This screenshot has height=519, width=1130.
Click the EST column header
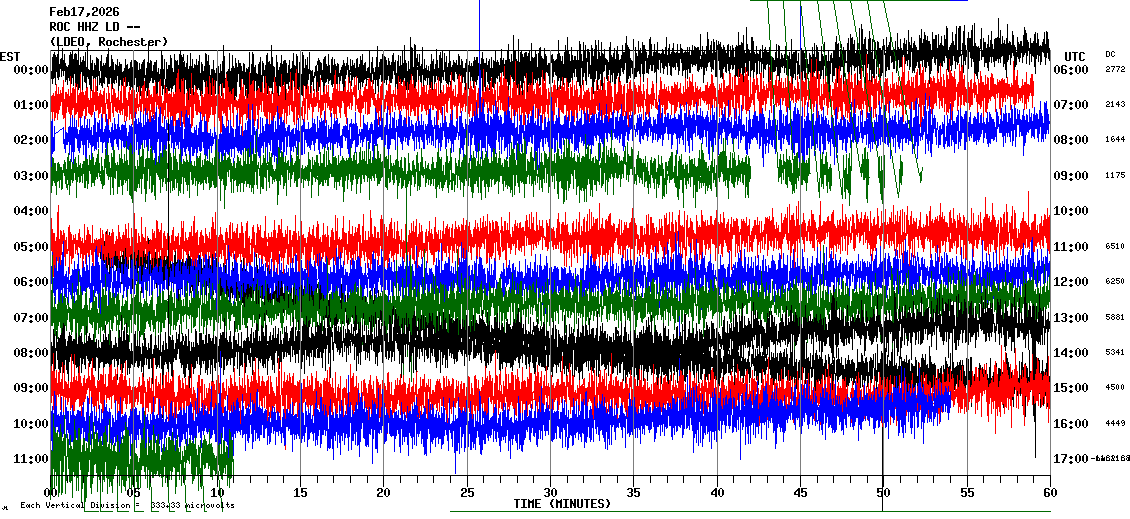pyautogui.click(x=10, y=56)
